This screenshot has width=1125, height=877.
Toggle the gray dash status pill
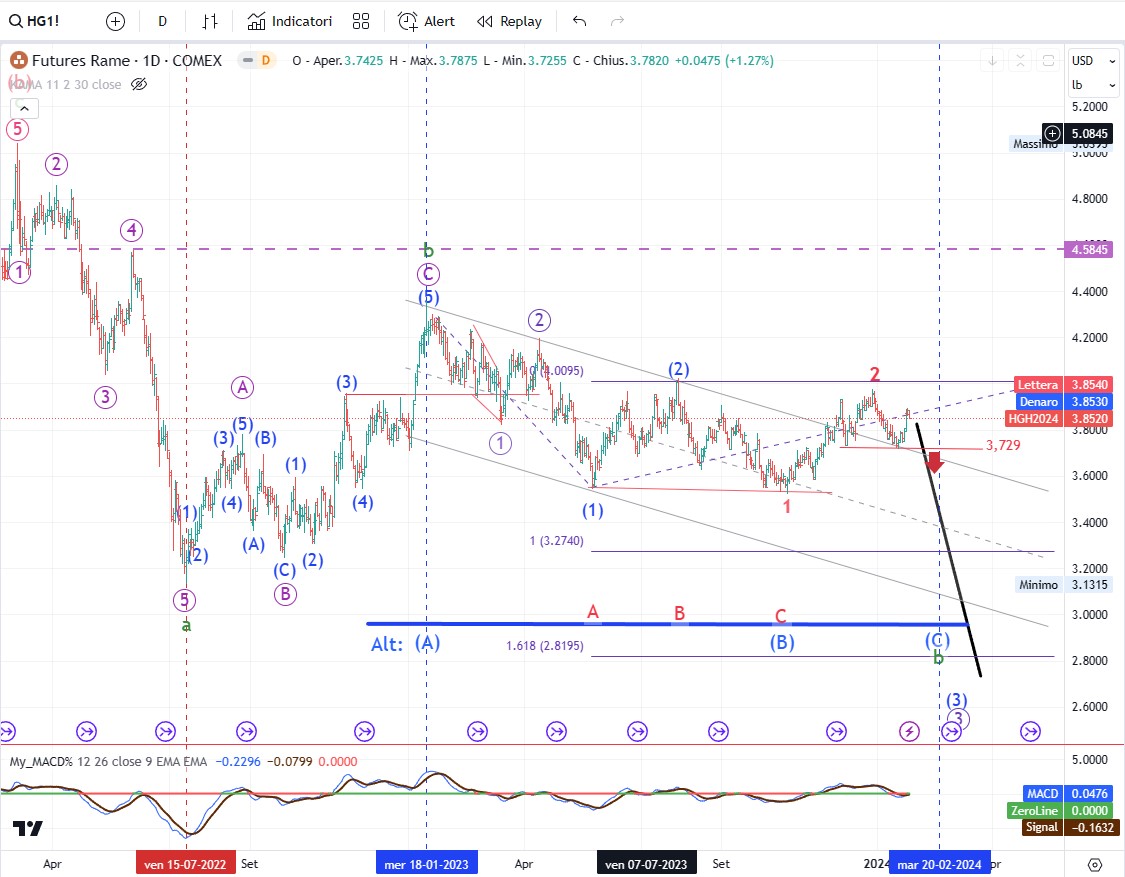(x=248, y=60)
